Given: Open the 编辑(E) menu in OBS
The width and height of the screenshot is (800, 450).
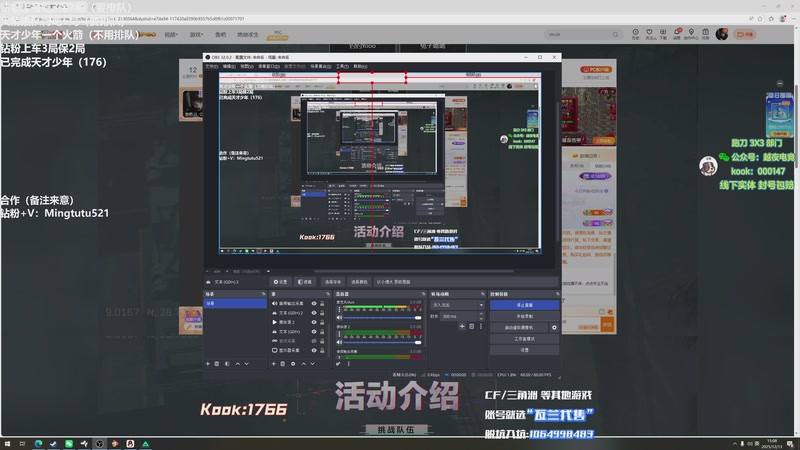Looking at the screenshot, I should (x=229, y=66).
